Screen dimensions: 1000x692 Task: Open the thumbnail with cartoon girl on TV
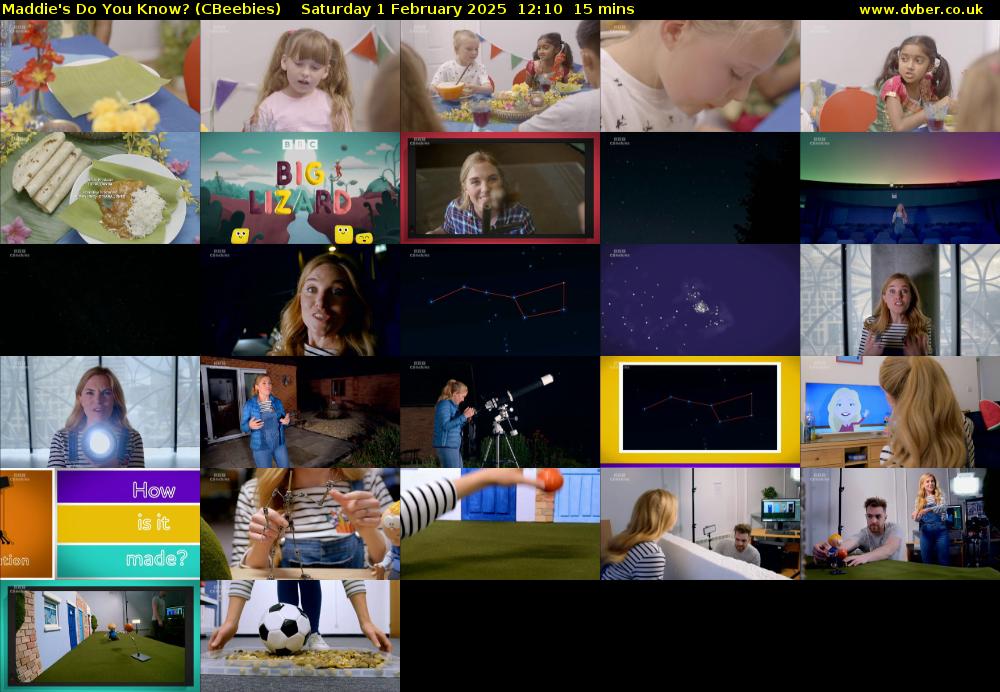(900, 412)
